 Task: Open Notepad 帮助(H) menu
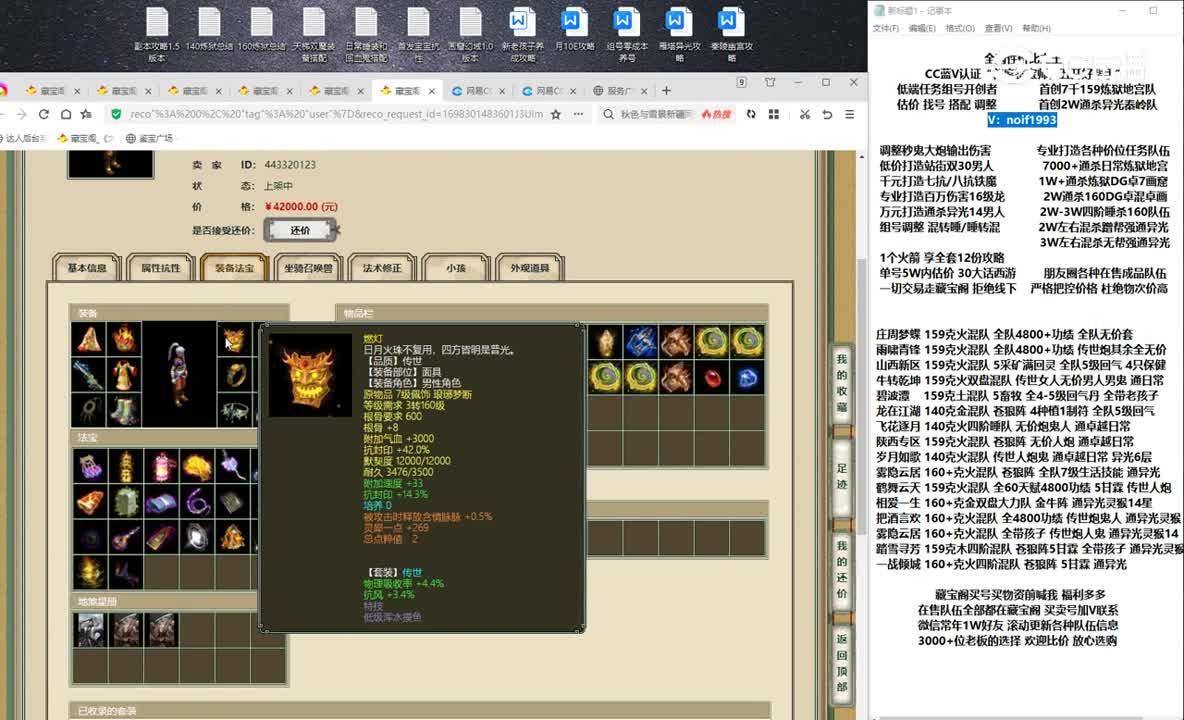pos(1036,28)
